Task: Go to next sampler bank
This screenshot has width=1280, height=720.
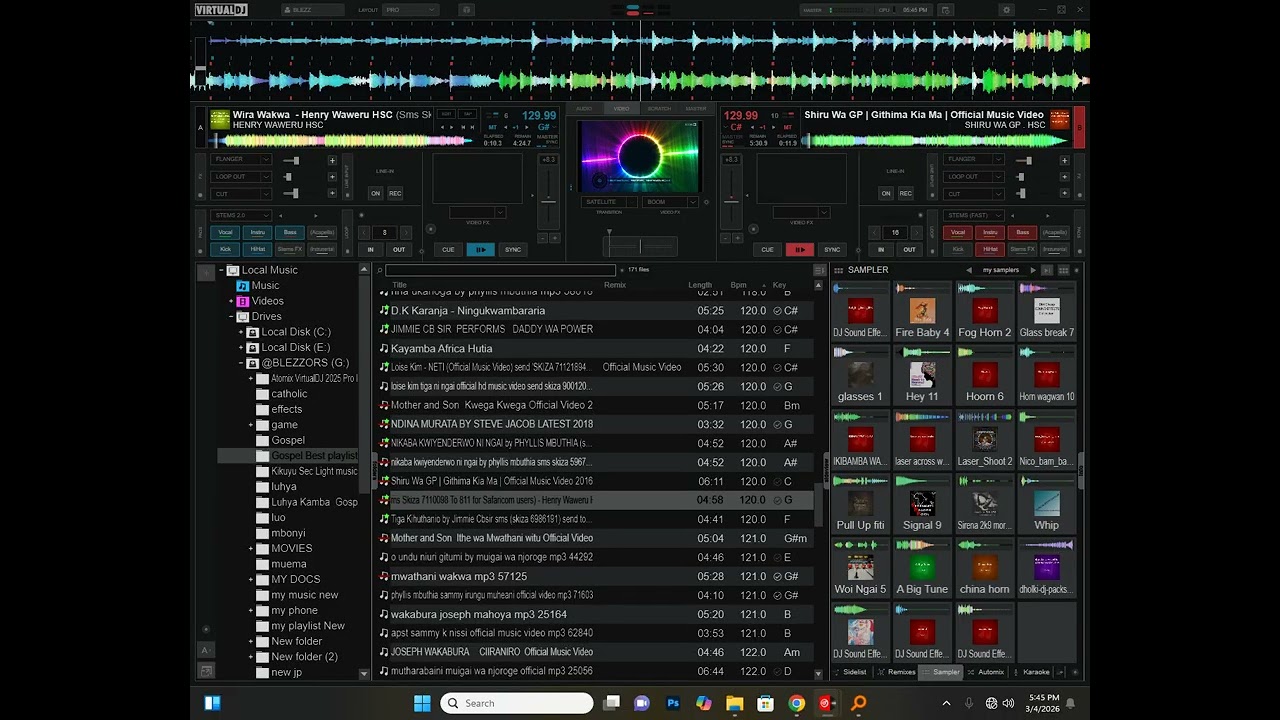Action: pos(1033,270)
